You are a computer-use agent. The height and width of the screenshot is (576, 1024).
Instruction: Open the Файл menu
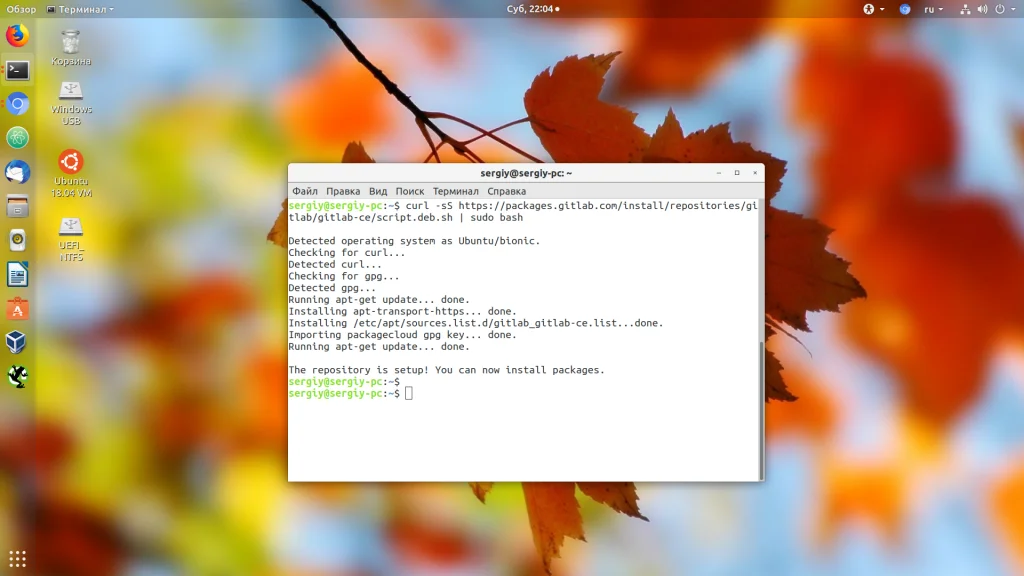click(x=305, y=191)
